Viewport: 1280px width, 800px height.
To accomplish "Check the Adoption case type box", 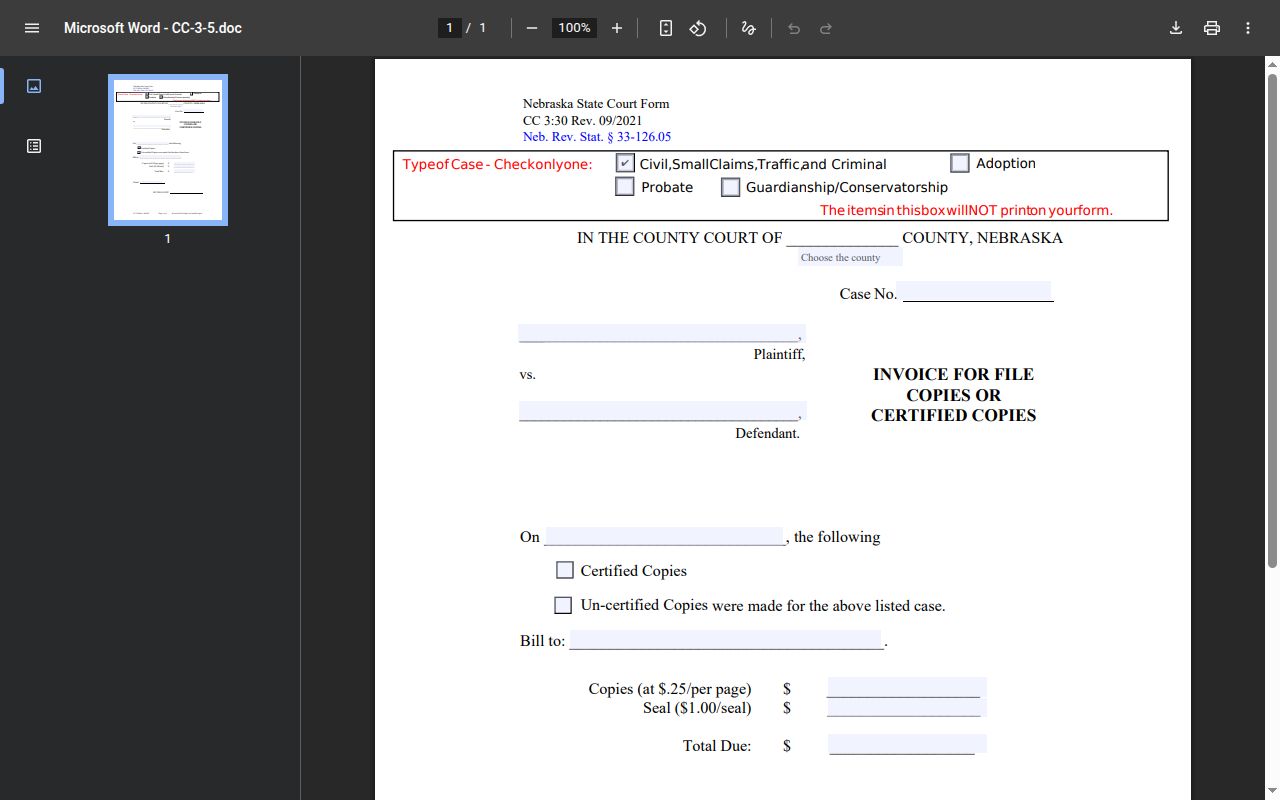I will tap(960, 163).
